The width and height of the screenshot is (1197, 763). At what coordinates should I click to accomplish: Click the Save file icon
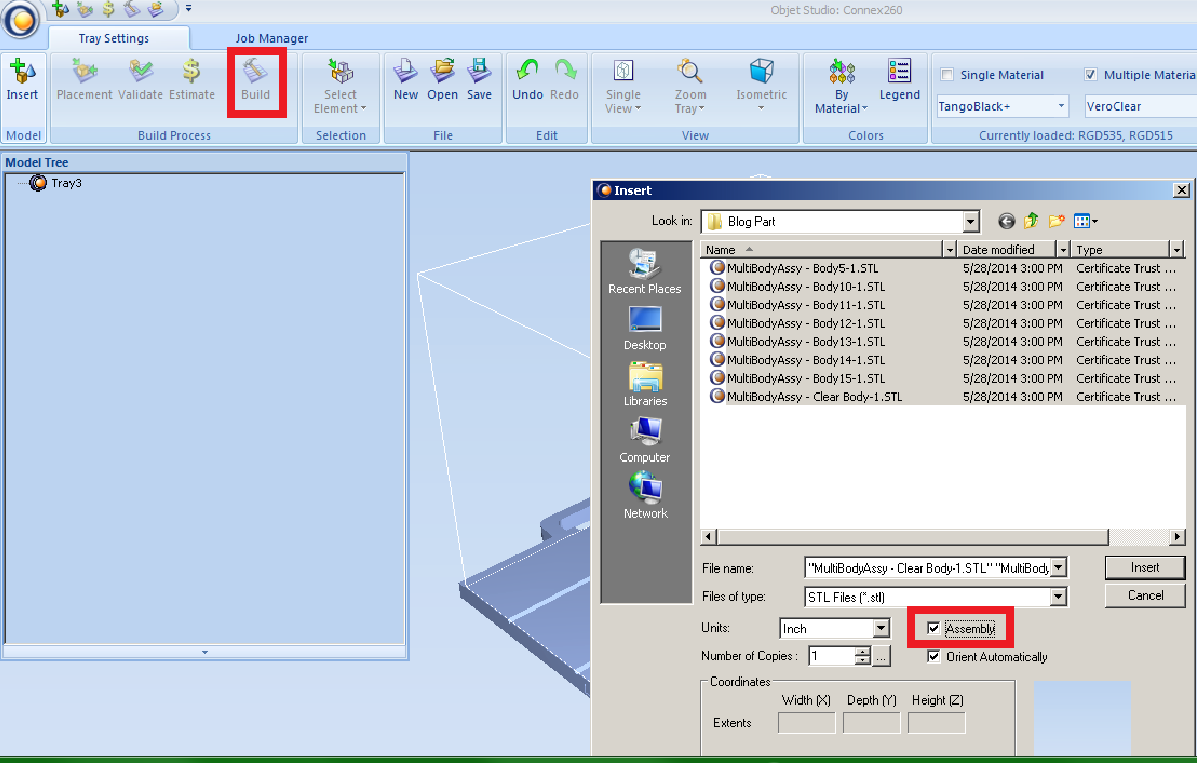[x=479, y=72]
